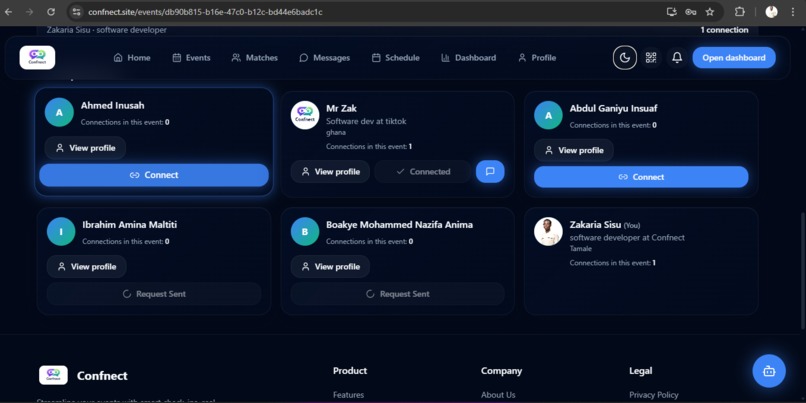Click Boakye Mohammed's avatar
The width and height of the screenshot is (806, 403).
pyautogui.click(x=305, y=231)
